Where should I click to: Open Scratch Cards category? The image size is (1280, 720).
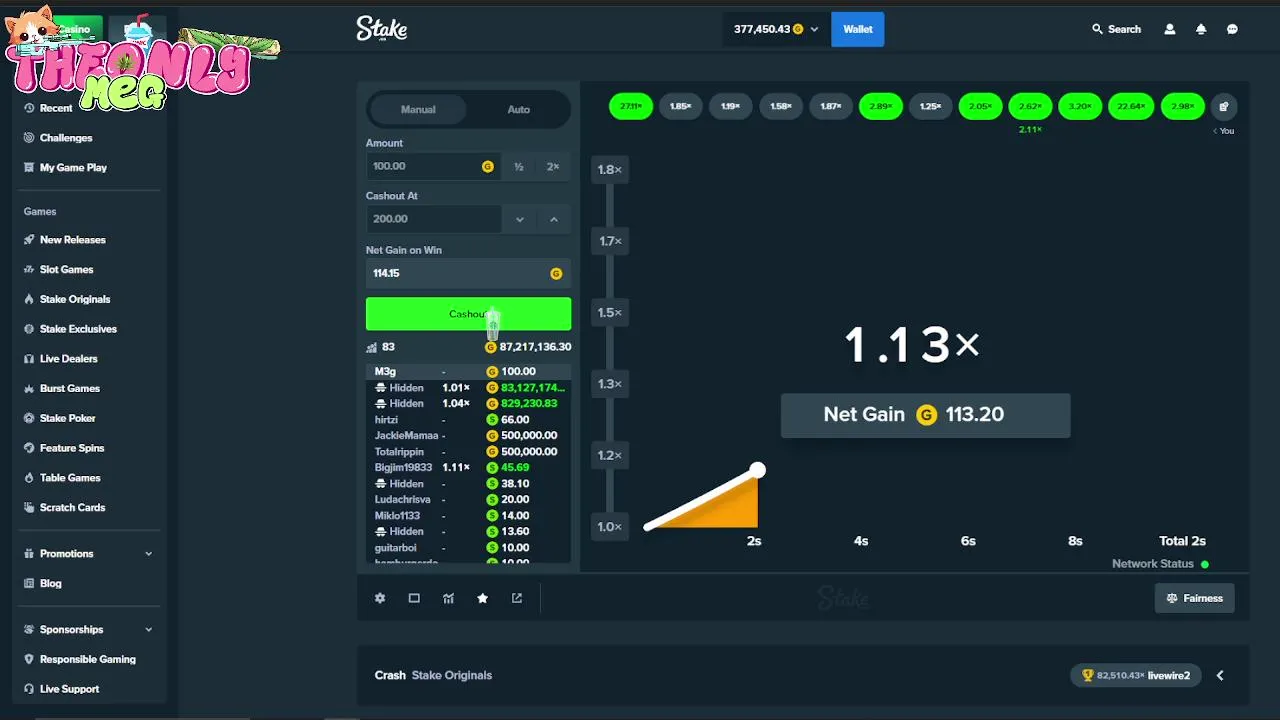pyautogui.click(x=64, y=508)
